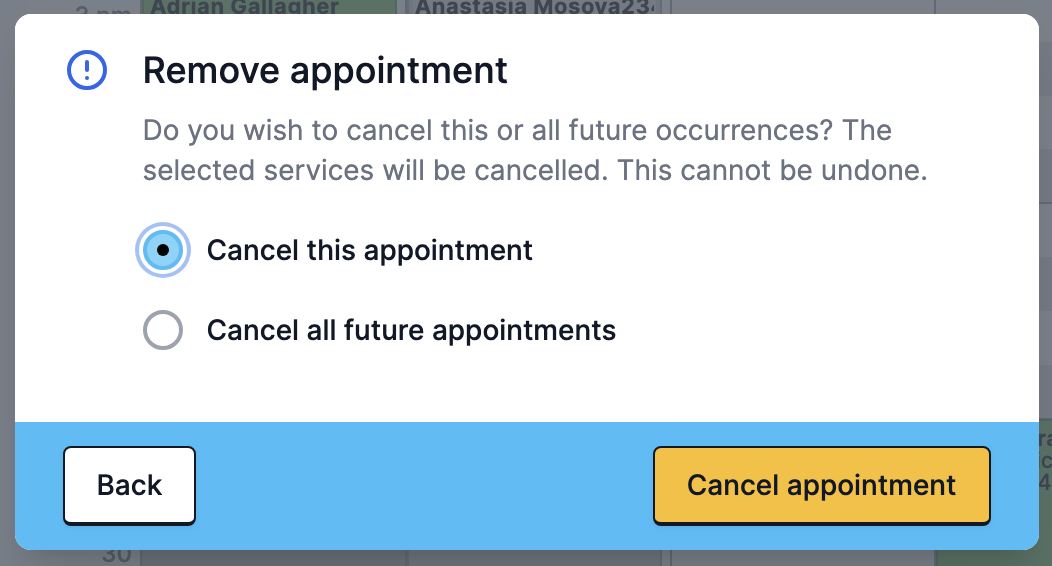This screenshot has height=566, width=1052.
Task: Click the "This cannot be undone" sentence
Action: [772, 170]
